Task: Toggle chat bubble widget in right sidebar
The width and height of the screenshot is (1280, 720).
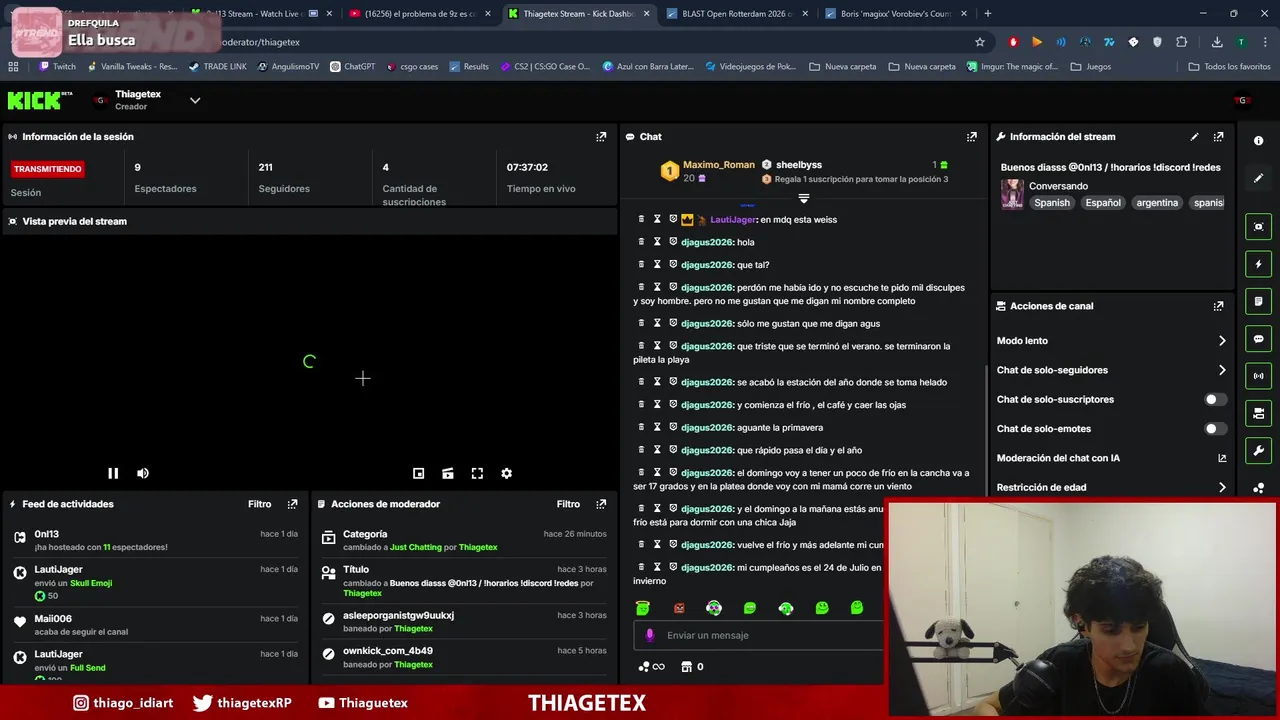Action: pos(1258,339)
